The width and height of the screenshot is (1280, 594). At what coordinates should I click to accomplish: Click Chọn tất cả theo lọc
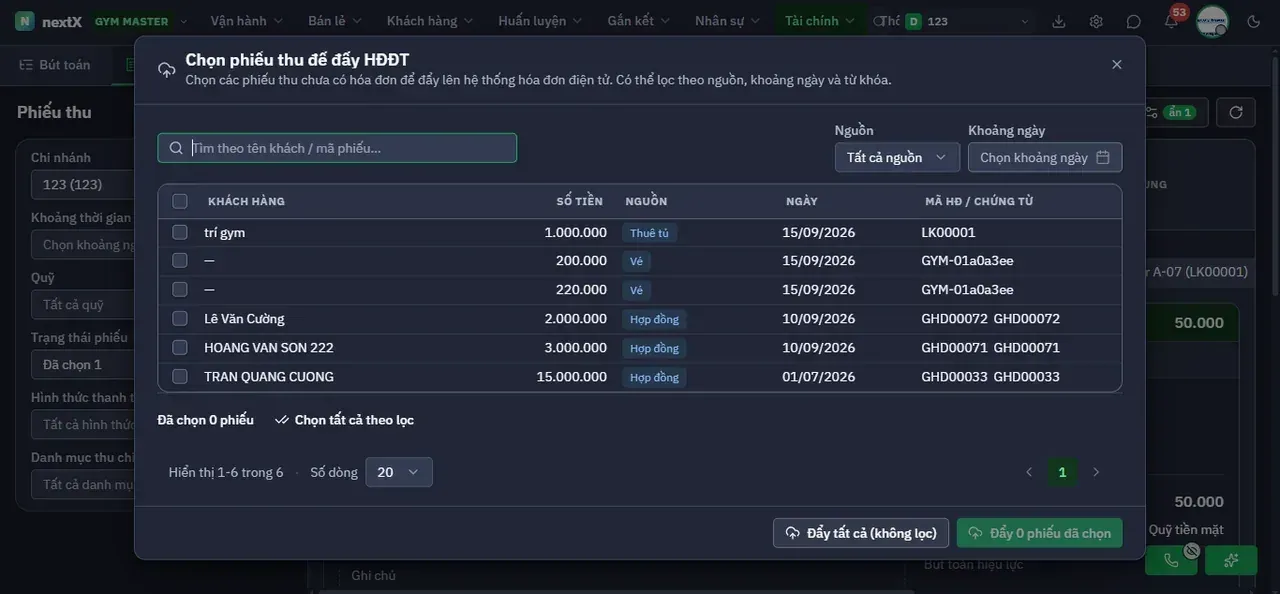click(x=344, y=420)
